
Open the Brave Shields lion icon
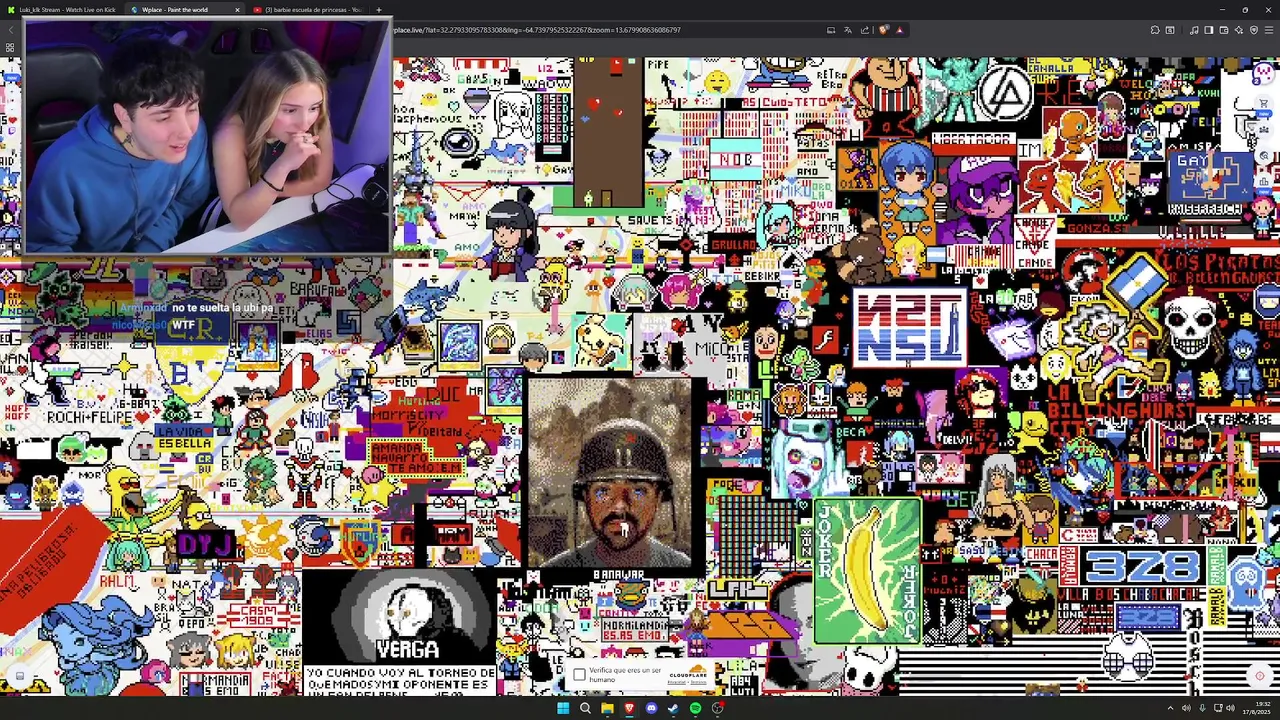click(883, 30)
